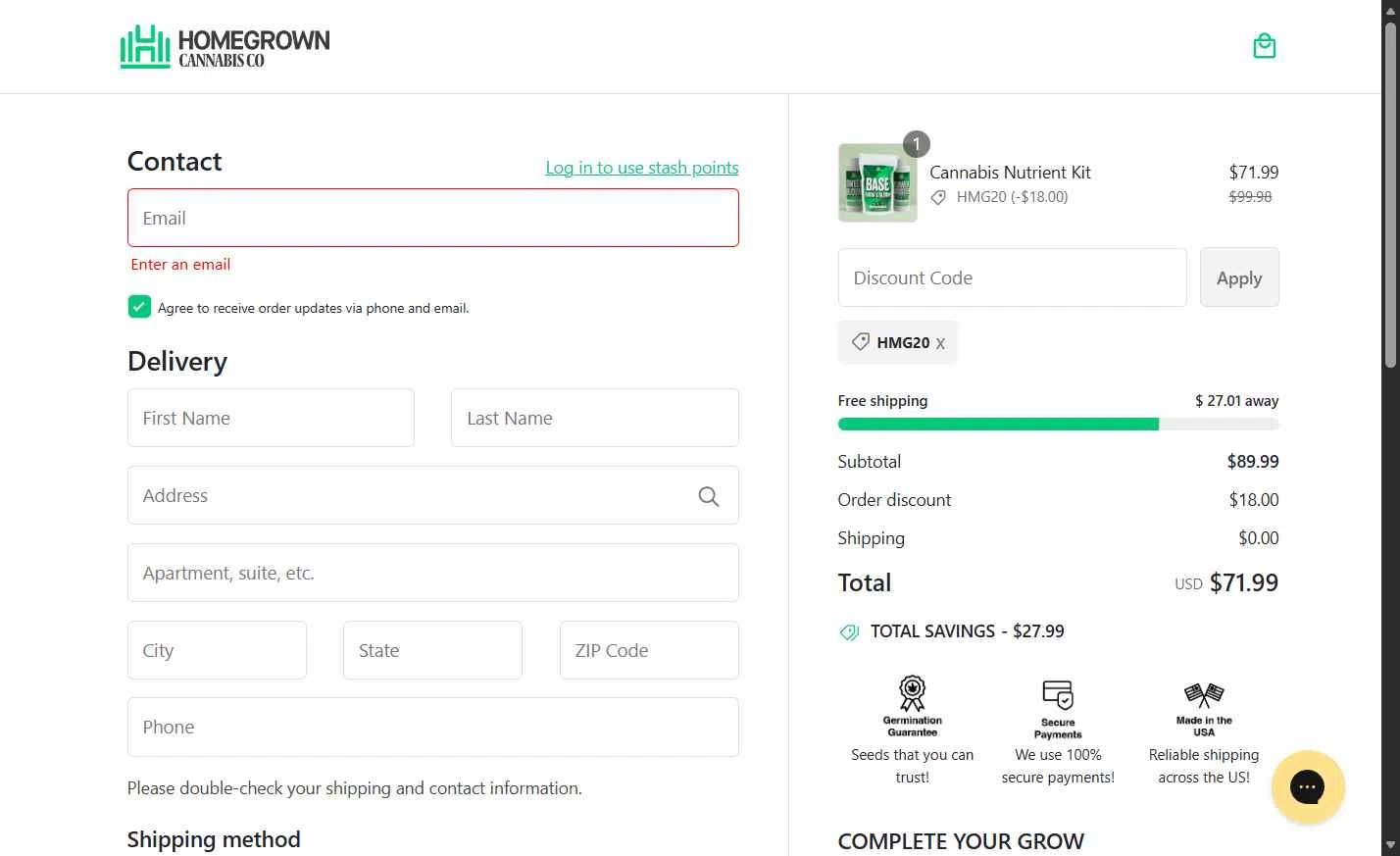1400x856 pixels.
Task: Click the Delivery section heading
Action: pos(177,362)
